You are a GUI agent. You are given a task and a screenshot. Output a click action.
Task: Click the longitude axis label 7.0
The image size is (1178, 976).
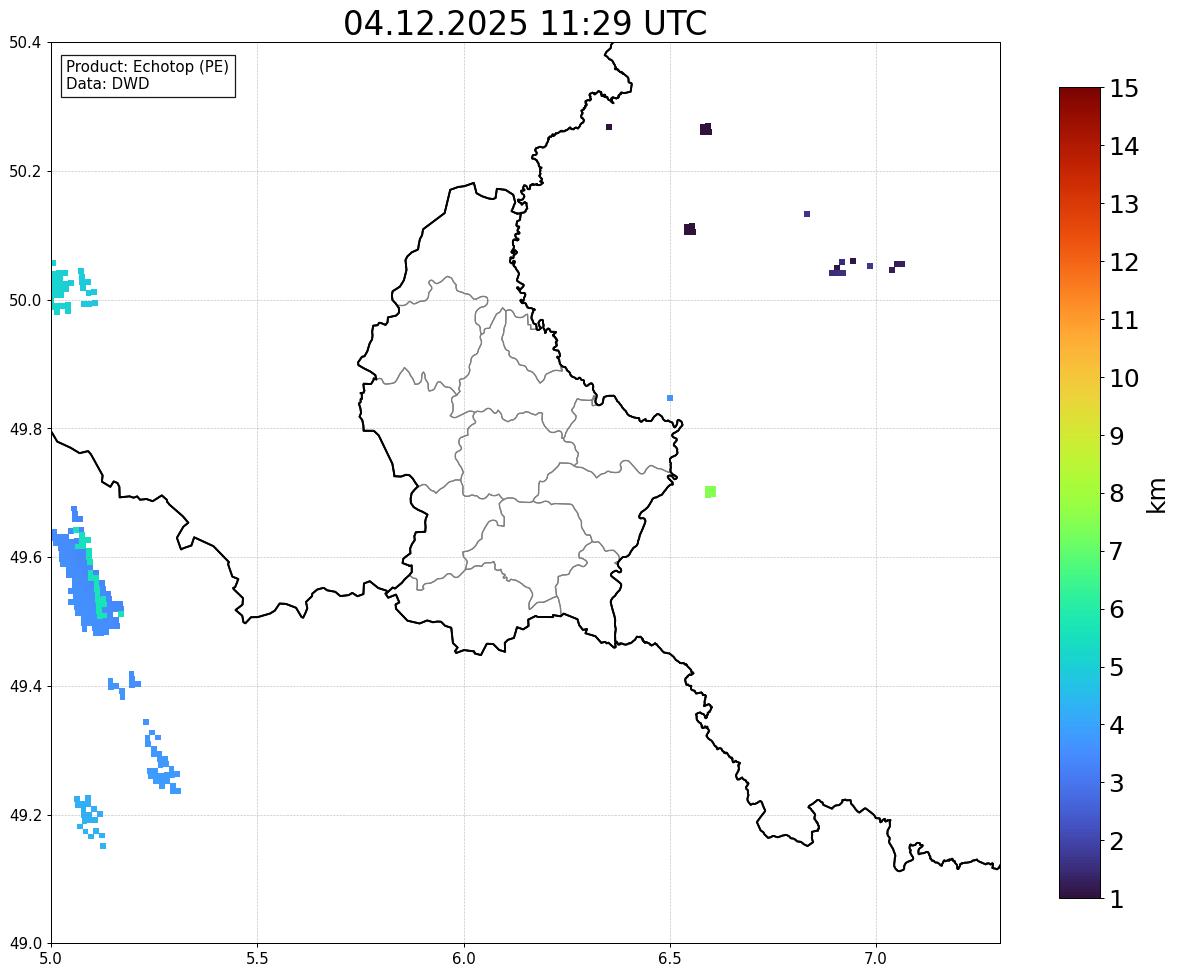(x=876, y=959)
